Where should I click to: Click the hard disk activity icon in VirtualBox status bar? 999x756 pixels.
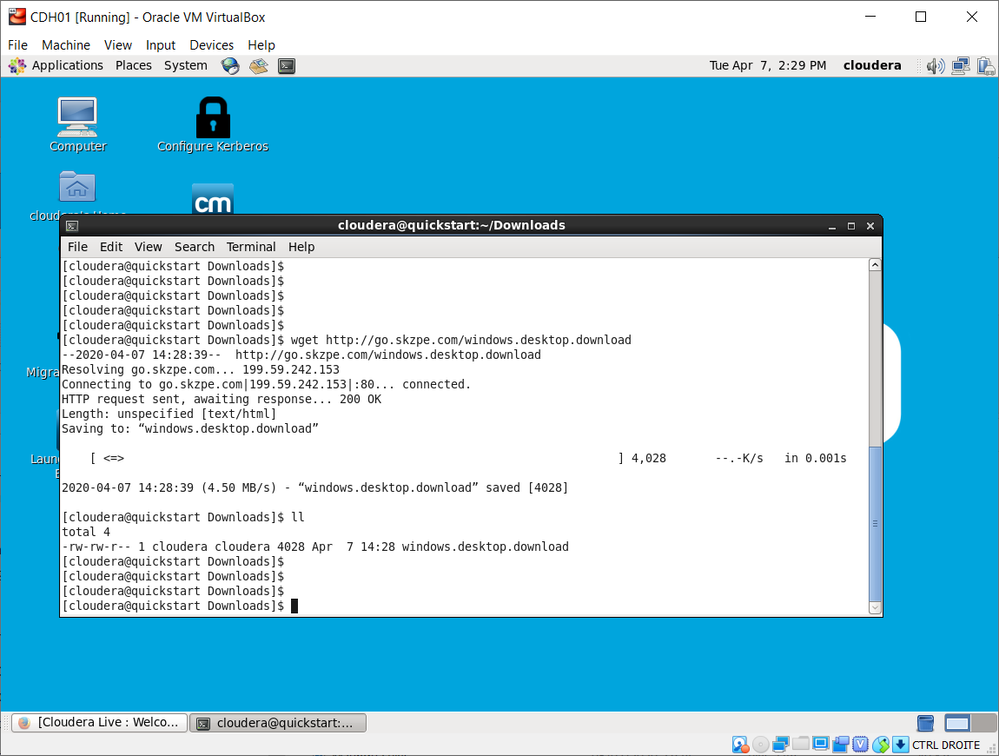click(740, 744)
